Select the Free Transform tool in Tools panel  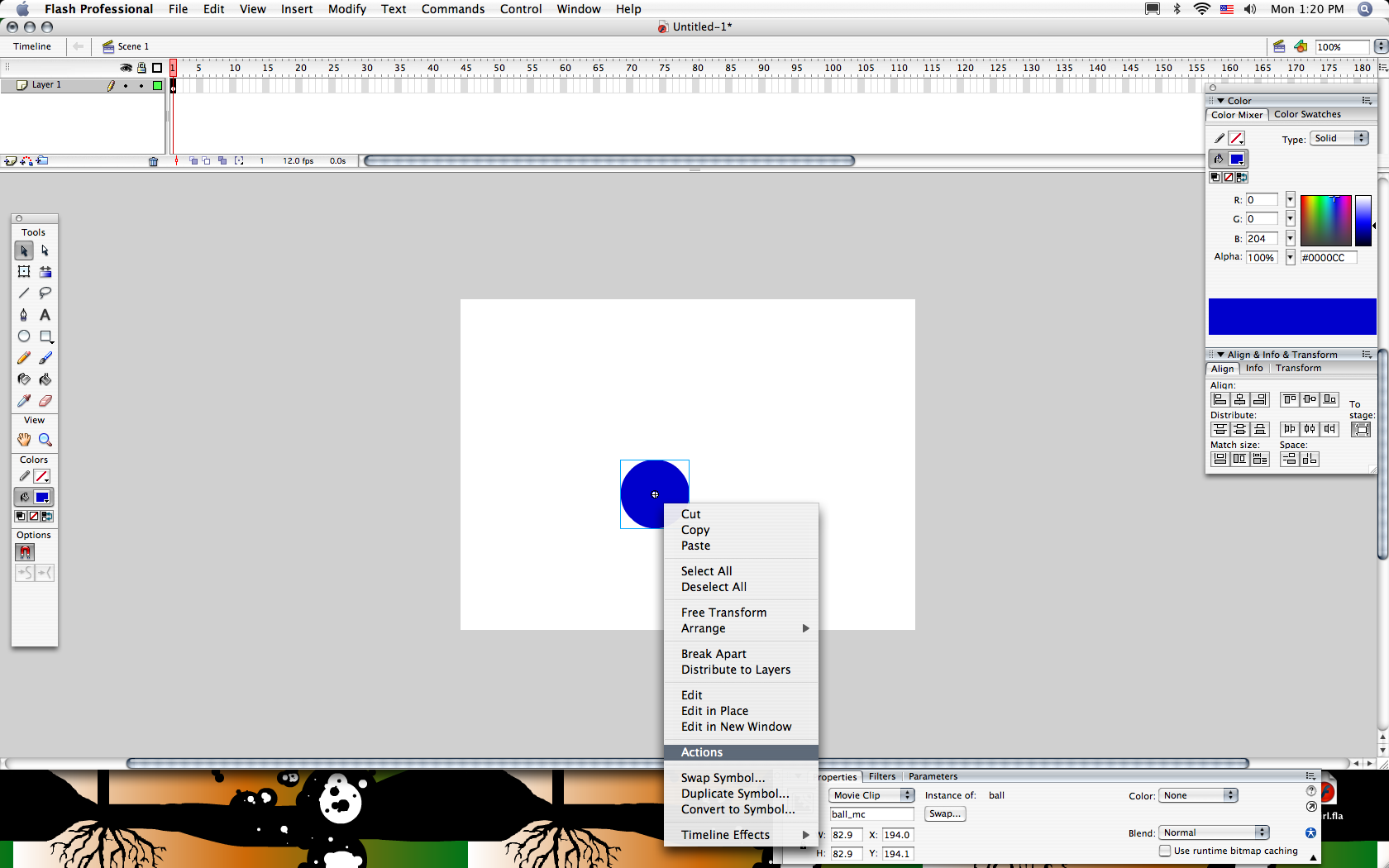click(24, 272)
